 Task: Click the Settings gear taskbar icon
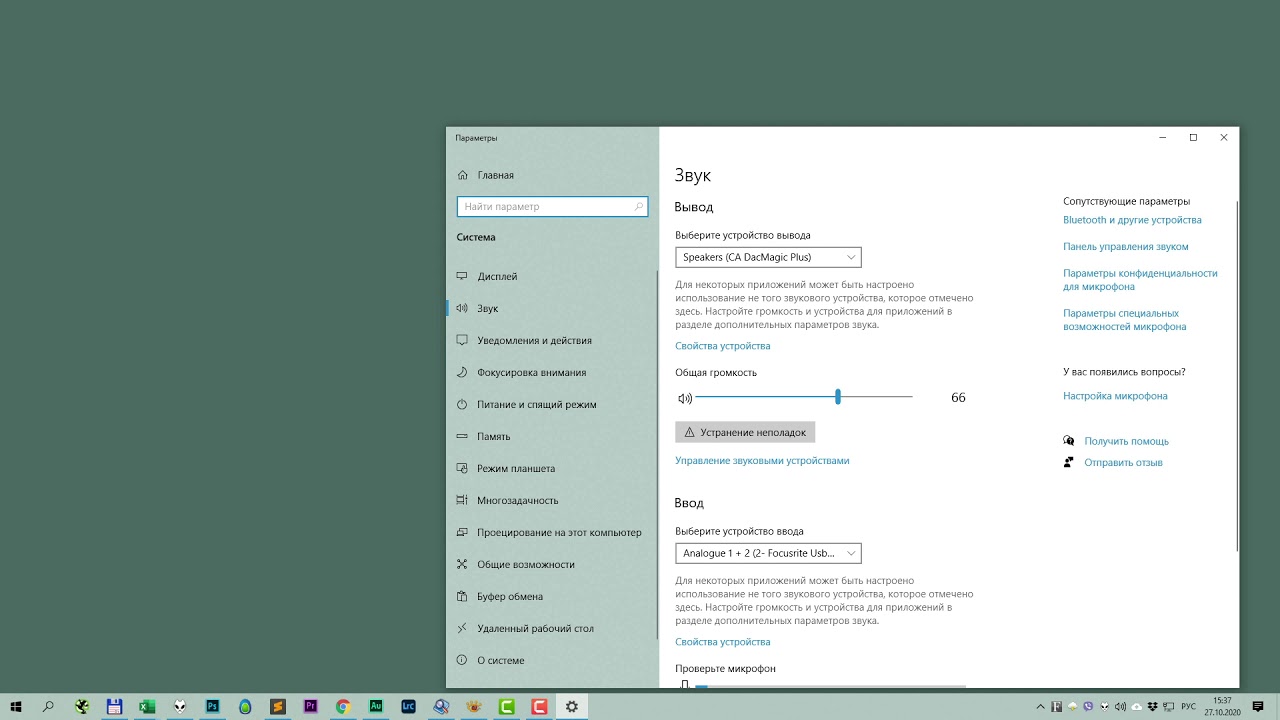572,706
